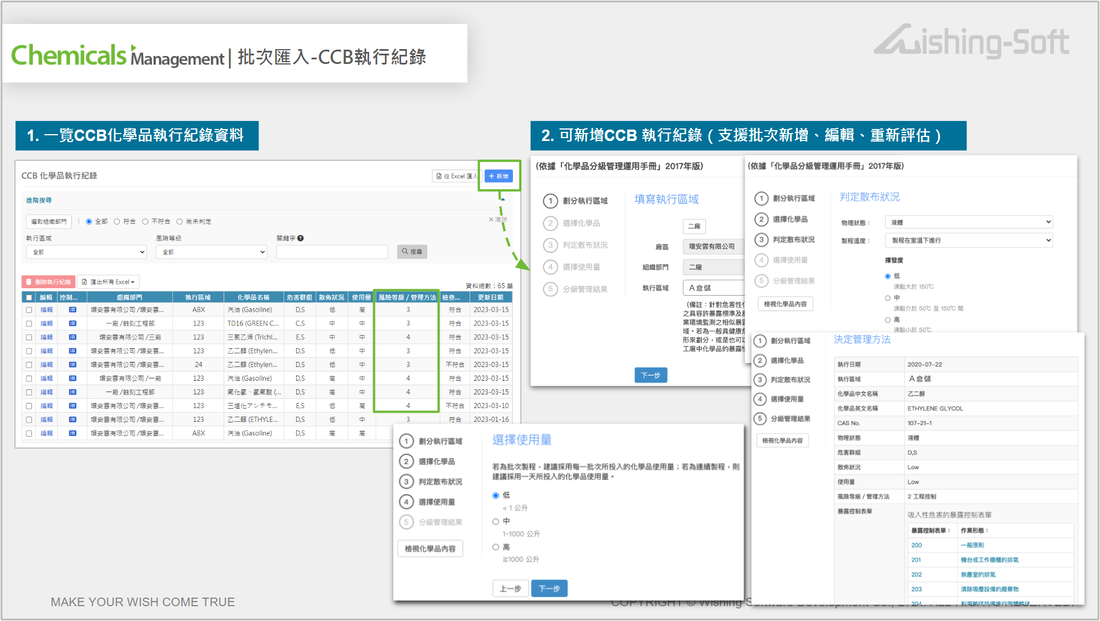
Task: Click the 搜尋 search button
Action: [x=412, y=251]
